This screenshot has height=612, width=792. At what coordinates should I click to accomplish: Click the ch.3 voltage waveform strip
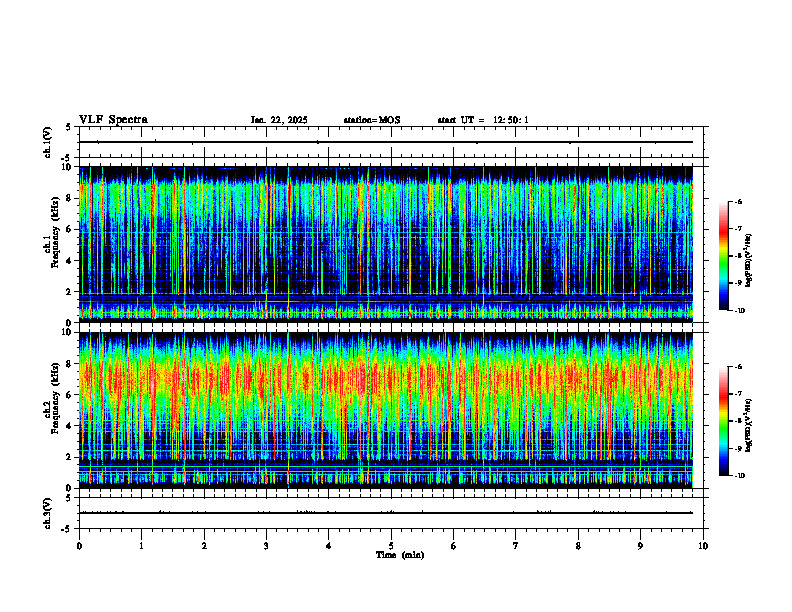click(391, 513)
